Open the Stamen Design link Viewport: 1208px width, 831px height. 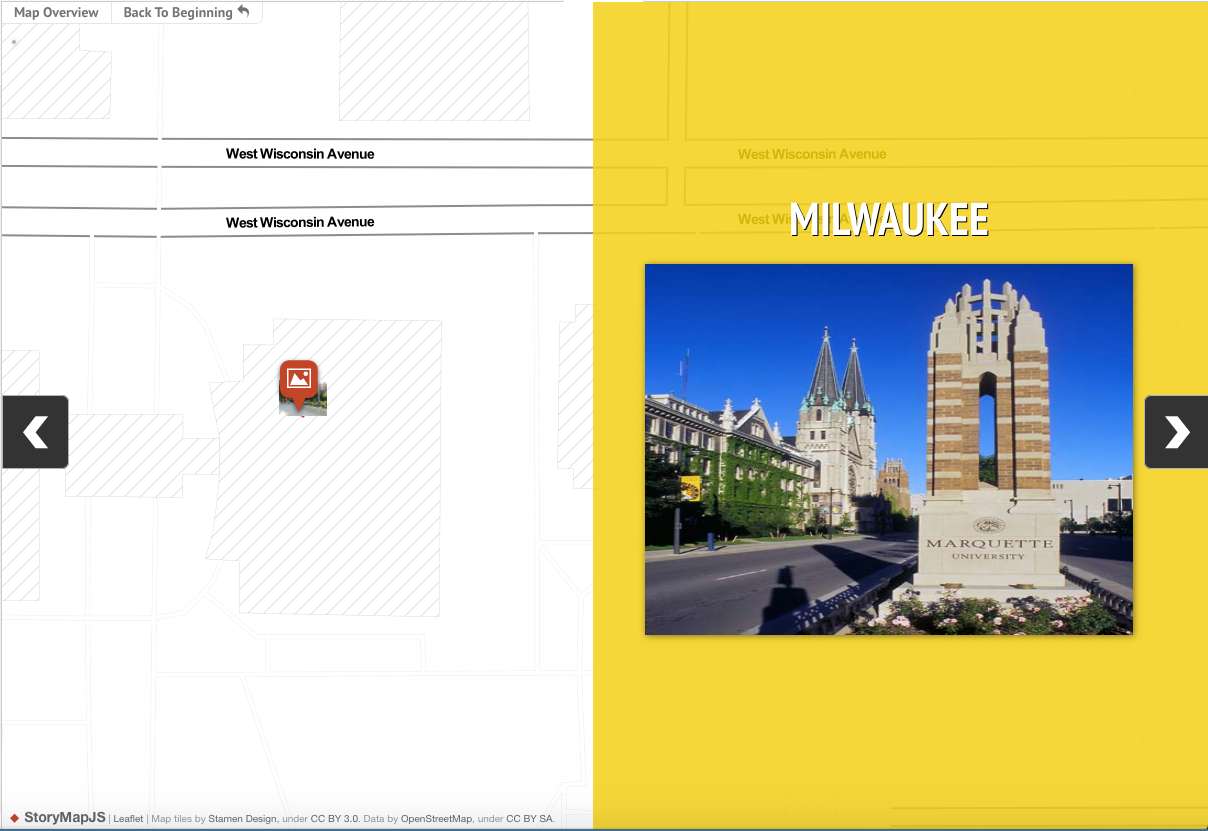pos(242,818)
